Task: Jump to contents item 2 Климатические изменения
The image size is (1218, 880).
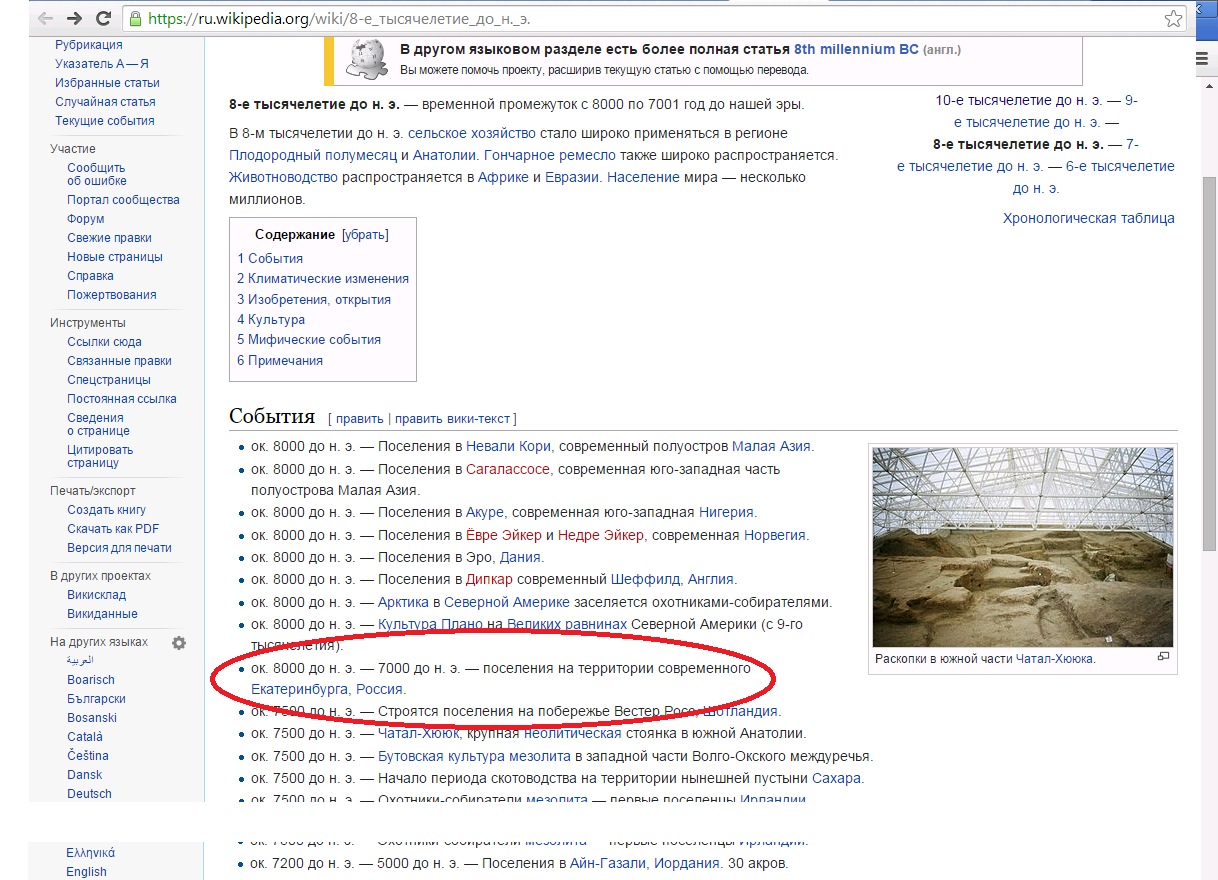Action: (x=323, y=279)
